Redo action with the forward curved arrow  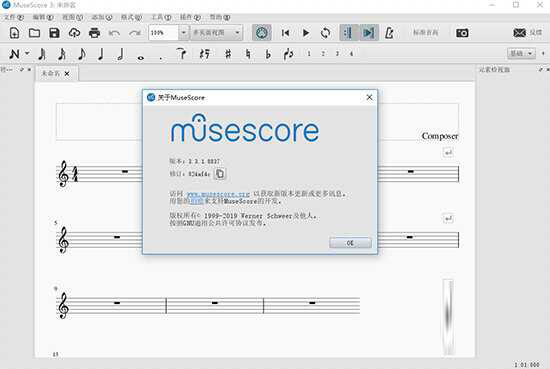135,33
